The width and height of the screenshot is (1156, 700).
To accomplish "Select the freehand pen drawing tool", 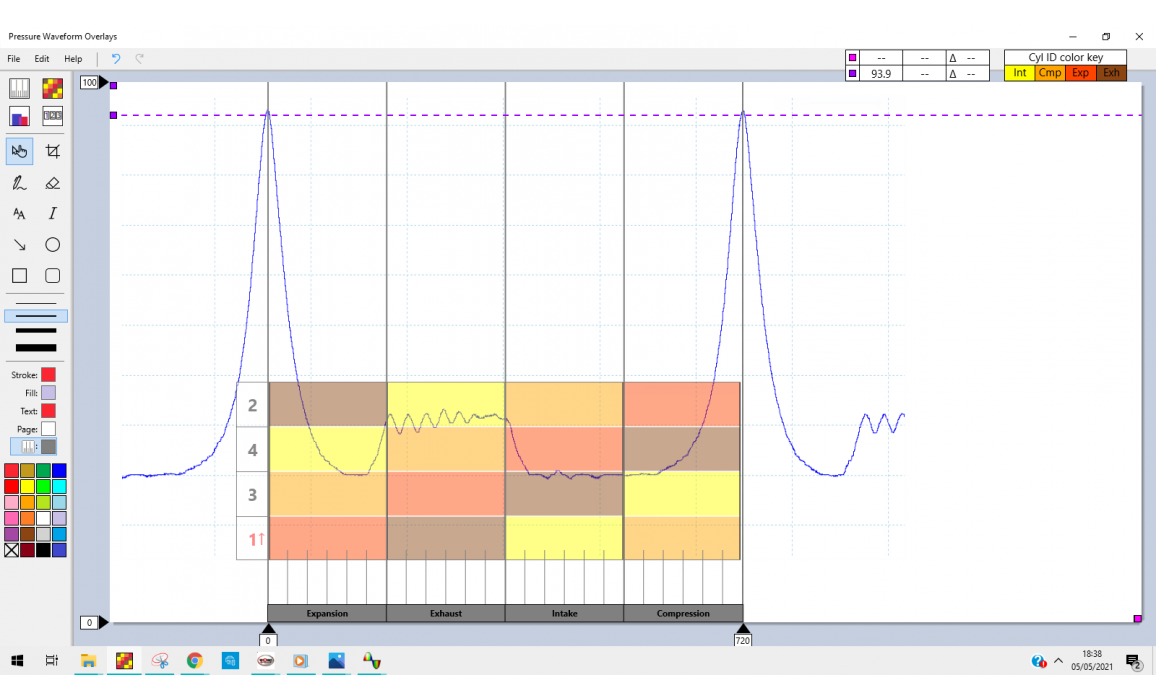I will pyautogui.click(x=19, y=183).
